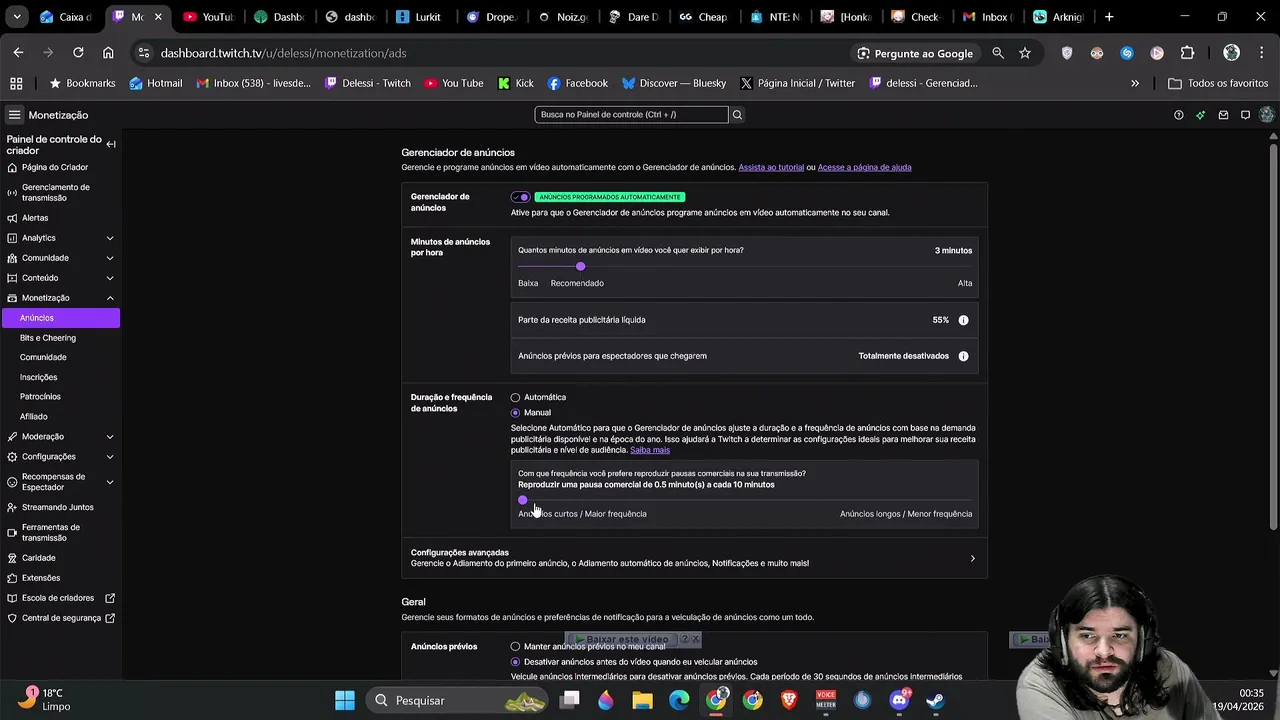Image resolution: width=1280 pixels, height=720 pixels.
Task: Open Brave browser from taskbar
Action: (x=789, y=700)
